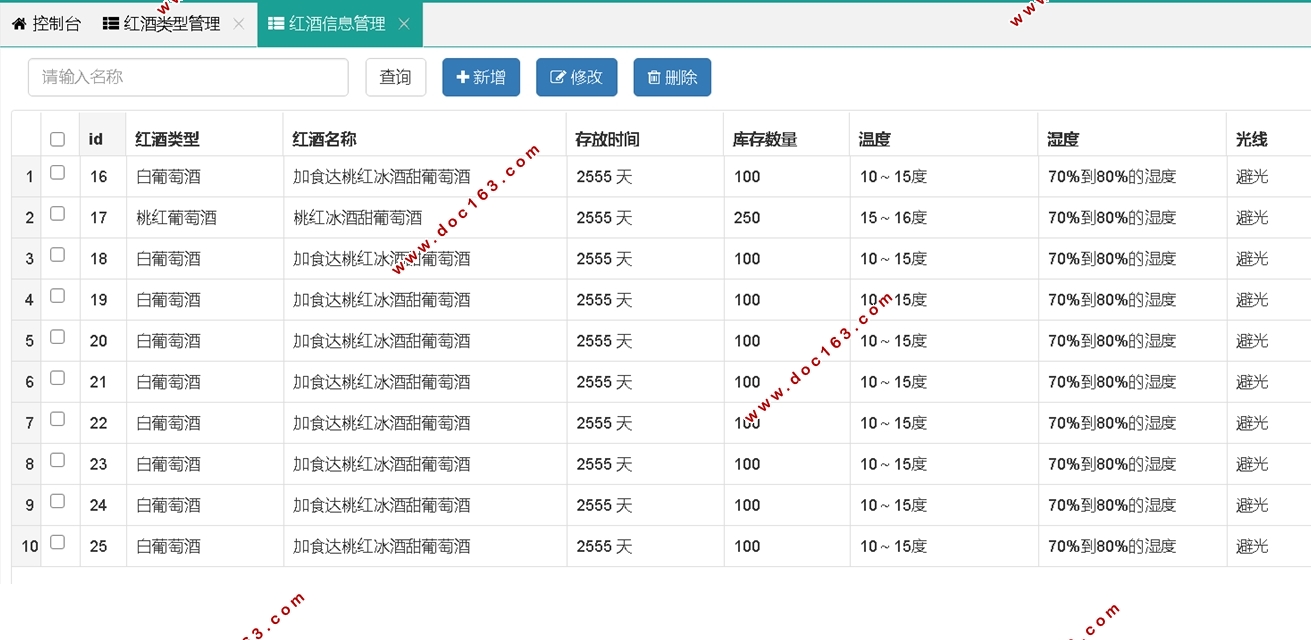1311x640 pixels.
Task: Click the list icon on 红酒类型管理 tab
Action: tap(111, 24)
